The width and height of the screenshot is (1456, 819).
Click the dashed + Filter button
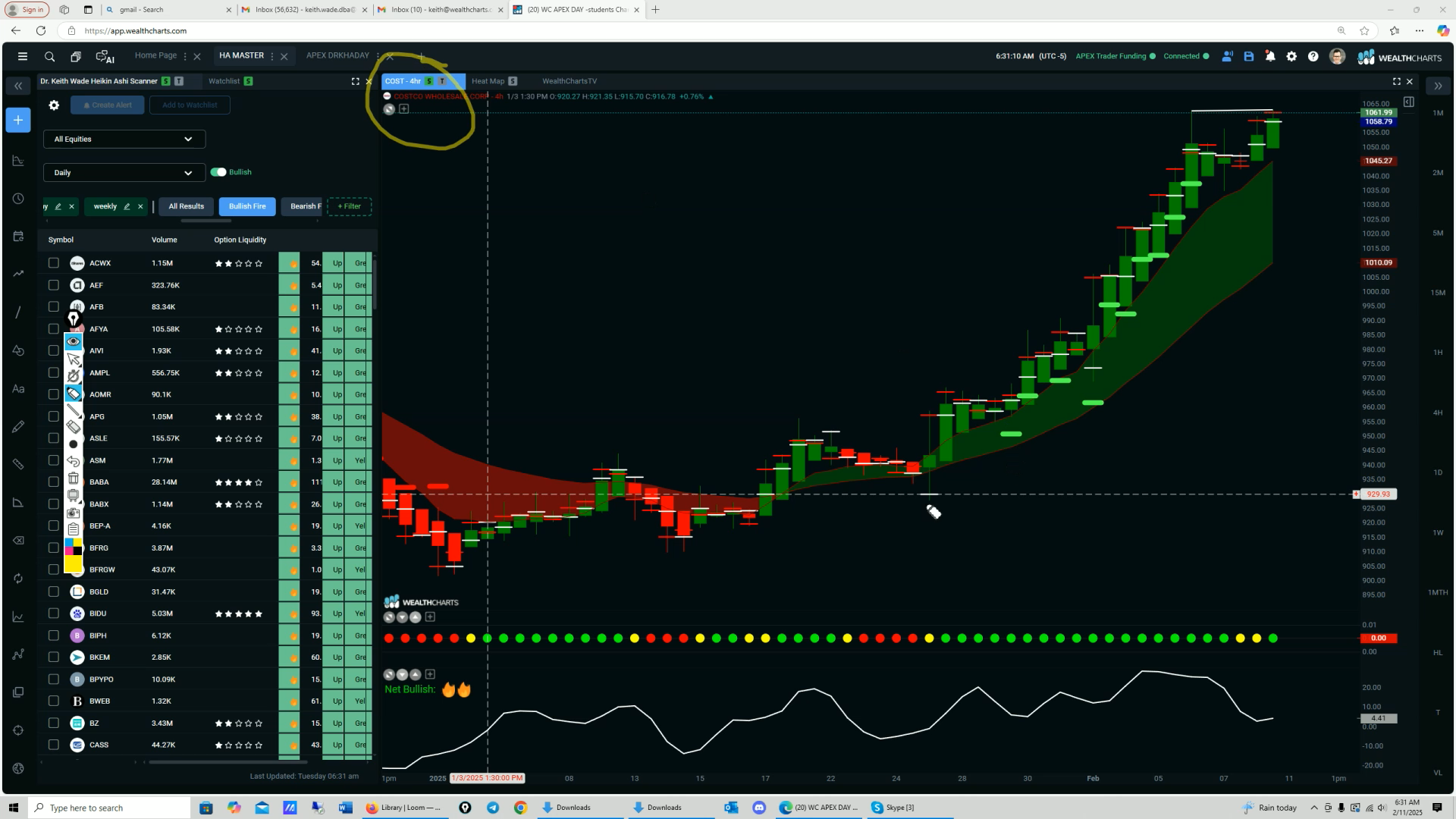(349, 206)
